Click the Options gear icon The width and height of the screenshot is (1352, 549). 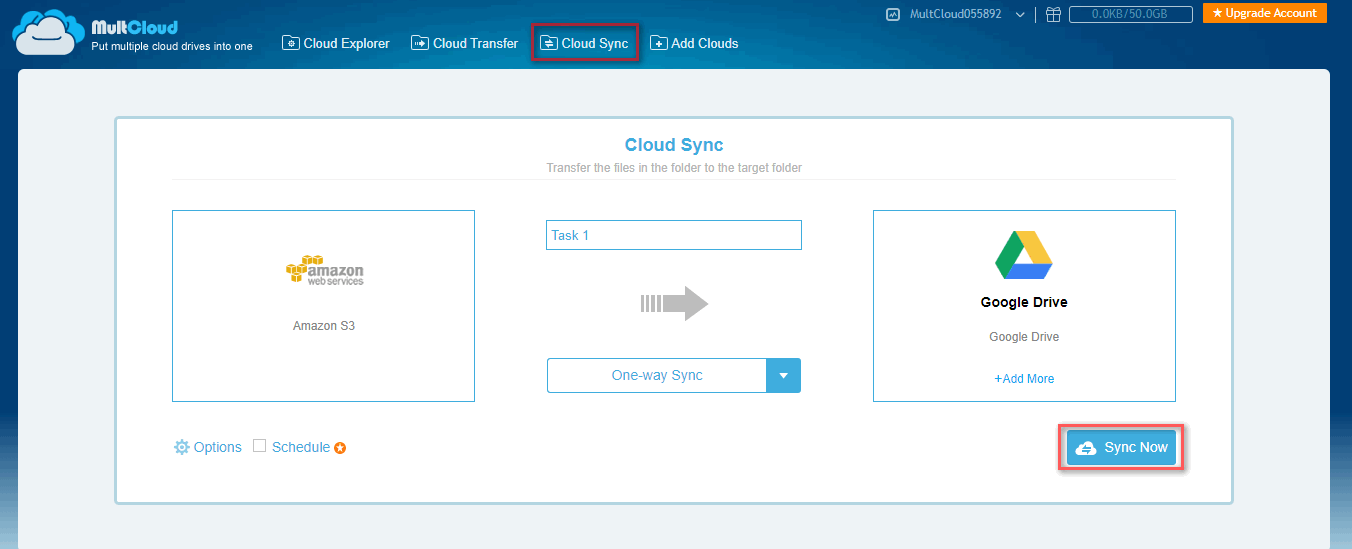click(181, 447)
